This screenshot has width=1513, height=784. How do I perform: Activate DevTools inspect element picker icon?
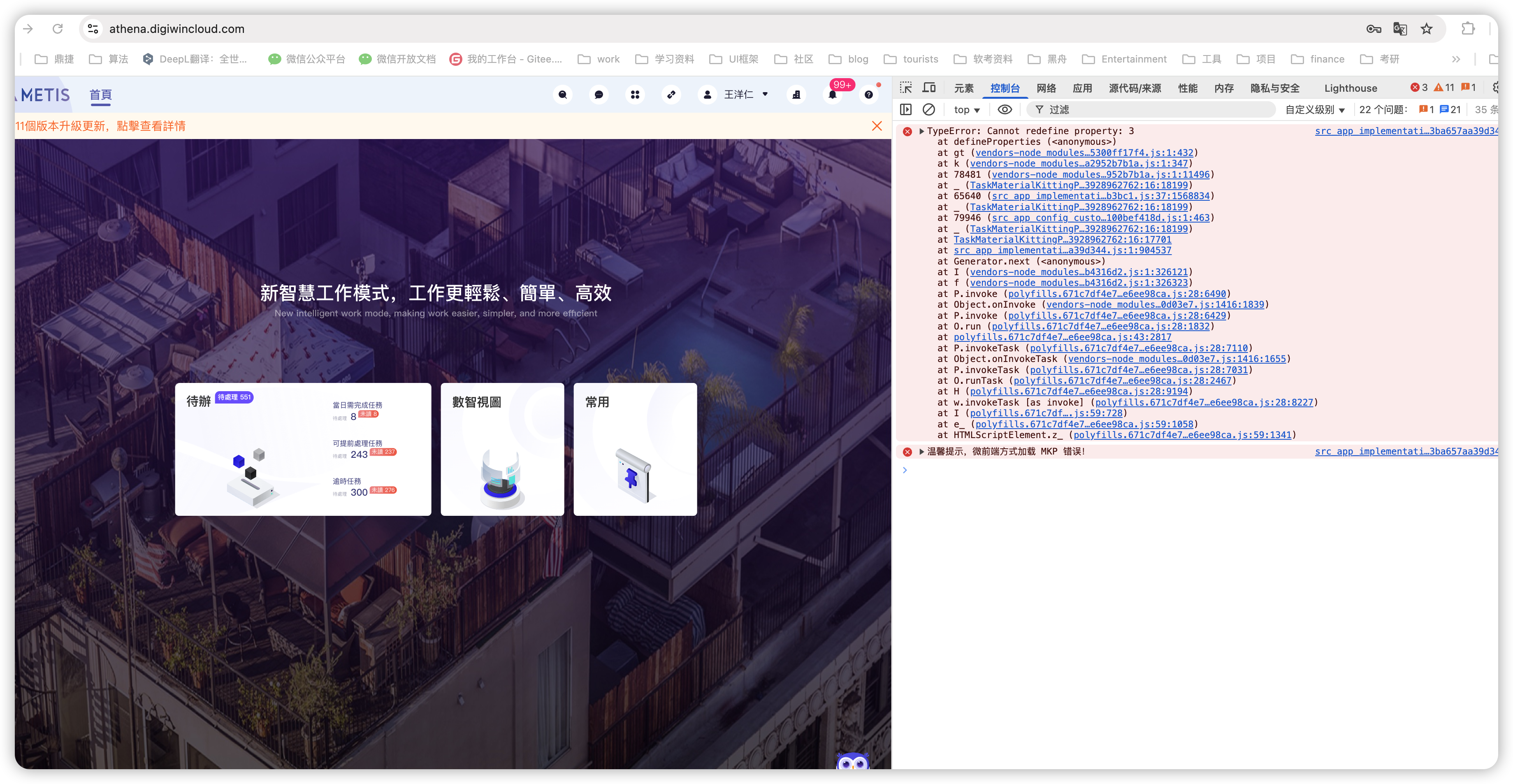coord(906,88)
